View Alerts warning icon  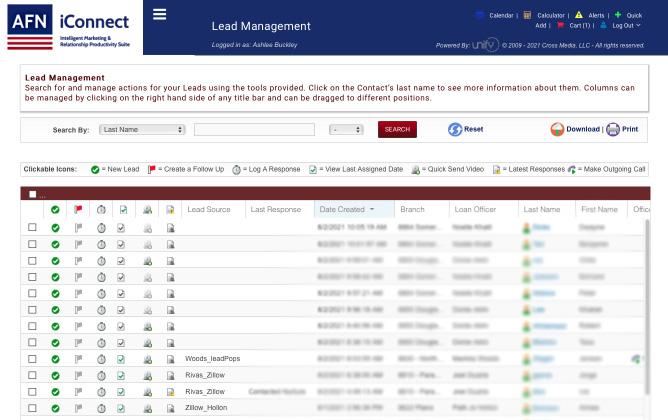point(579,15)
